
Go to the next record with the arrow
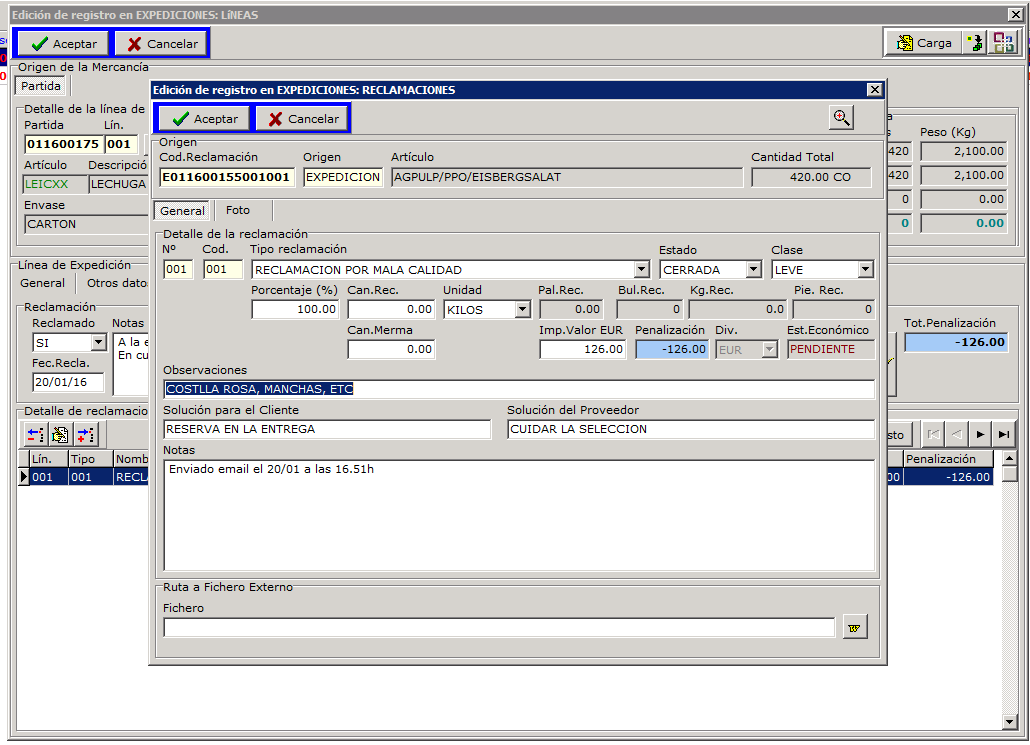[979, 435]
